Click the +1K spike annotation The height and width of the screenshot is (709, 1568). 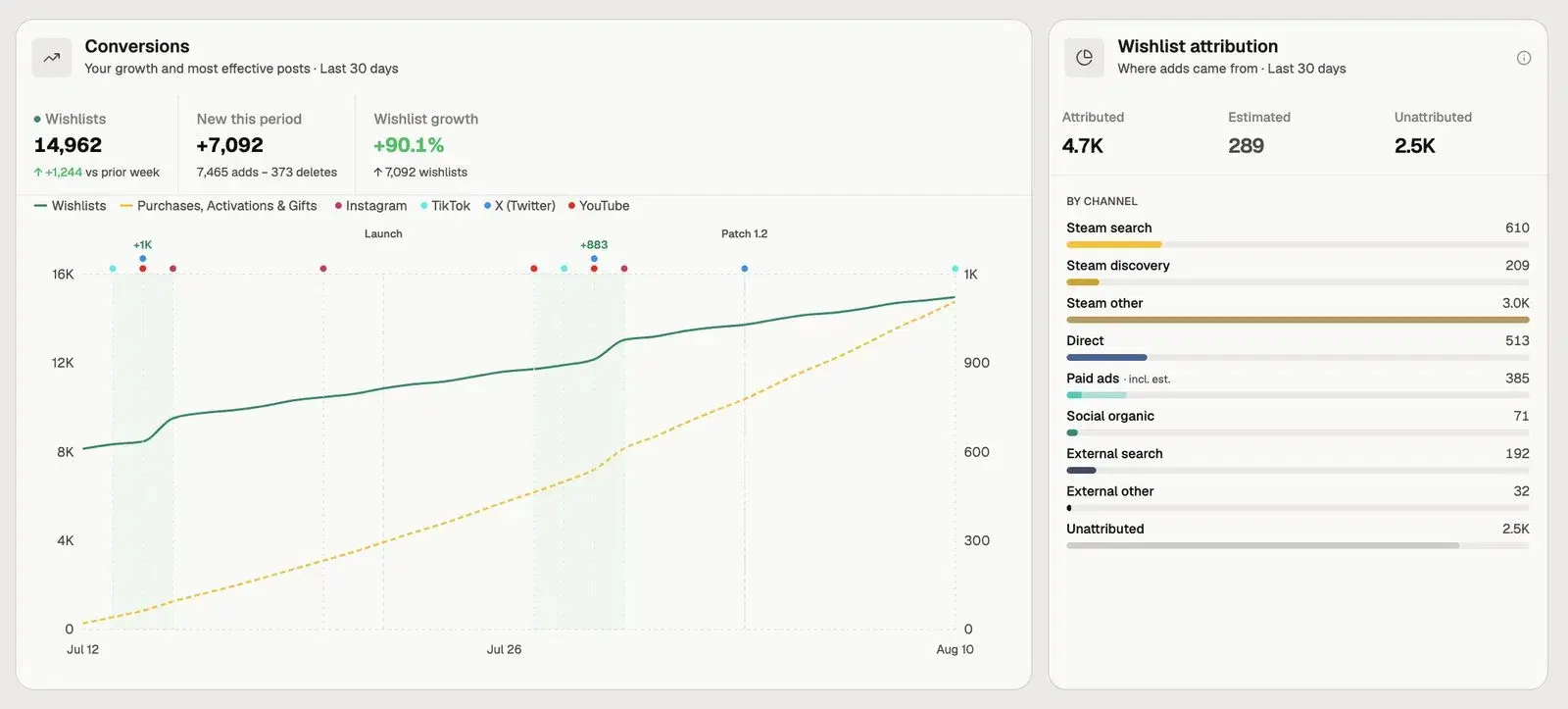click(x=143, y=245)
